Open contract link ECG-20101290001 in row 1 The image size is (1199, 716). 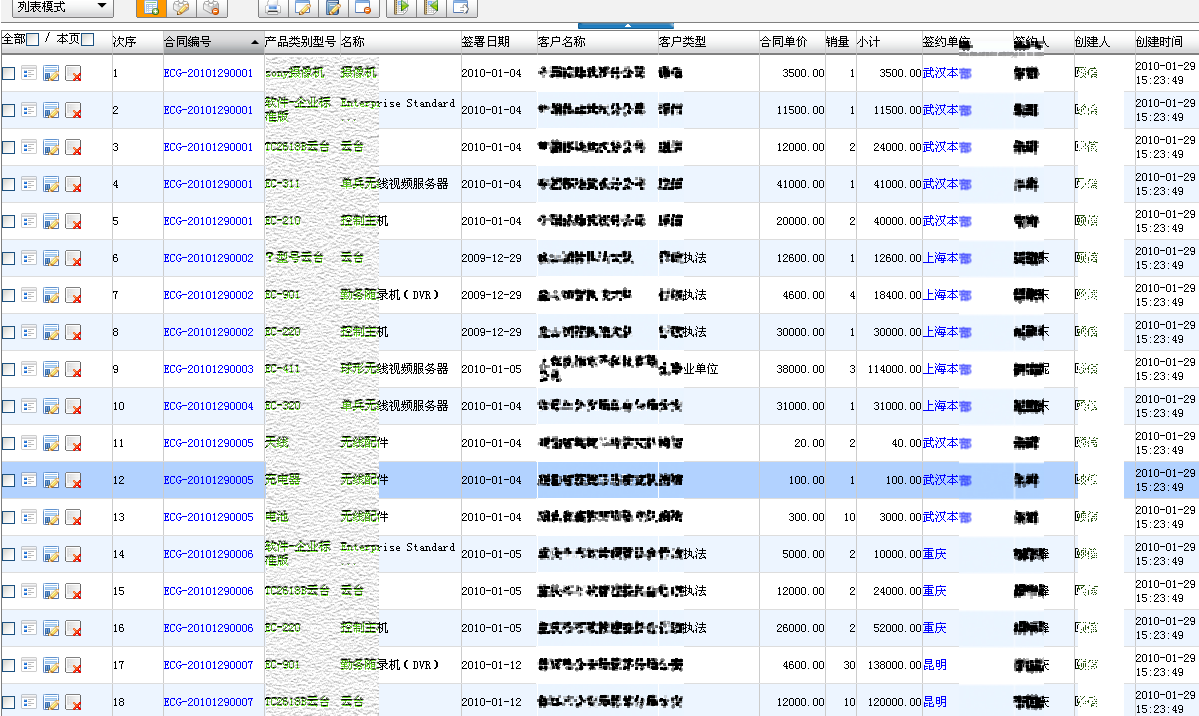point(208,73)
